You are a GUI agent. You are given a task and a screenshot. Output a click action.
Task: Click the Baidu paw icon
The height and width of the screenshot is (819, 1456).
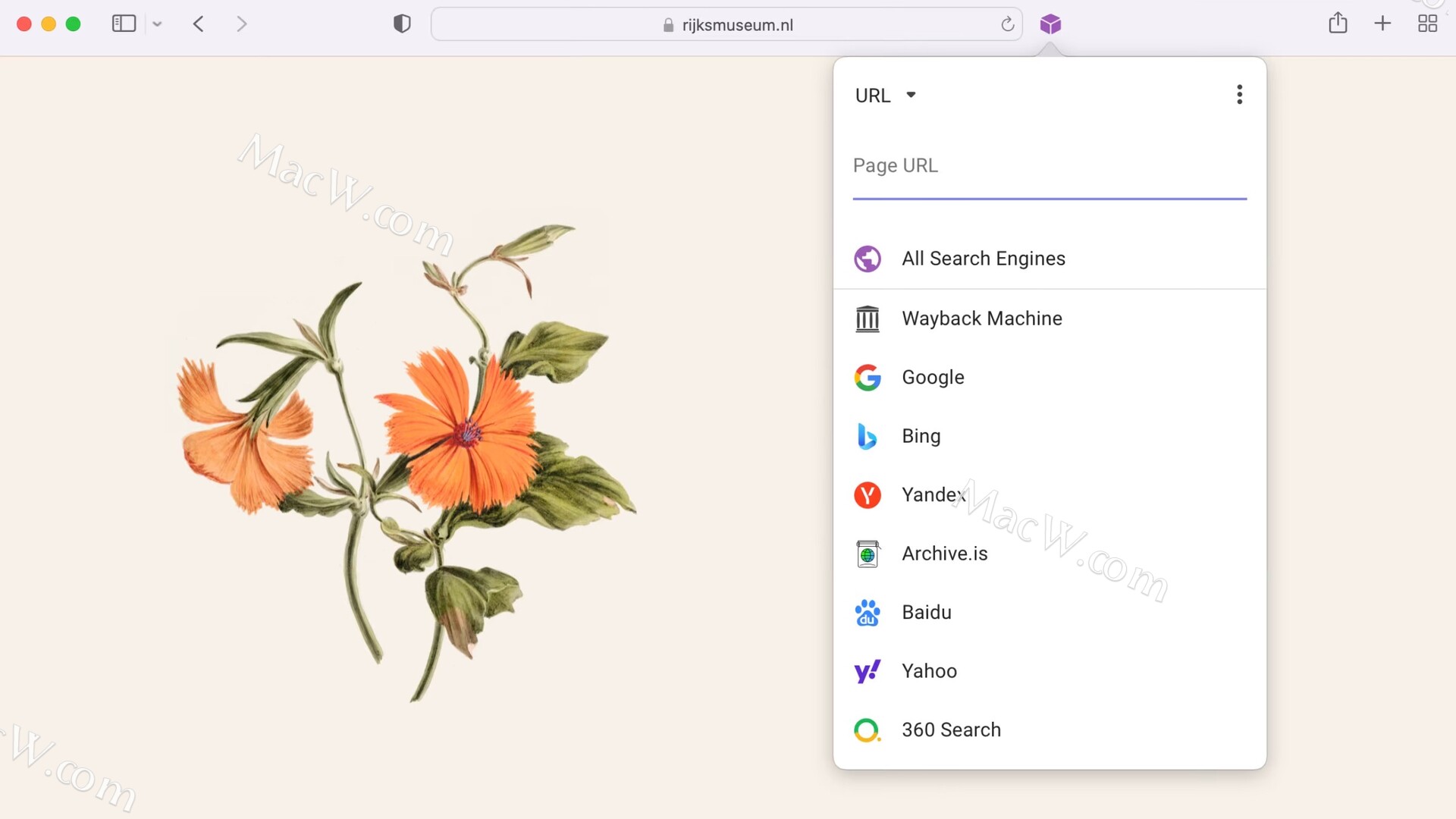[x=868, y=613]
